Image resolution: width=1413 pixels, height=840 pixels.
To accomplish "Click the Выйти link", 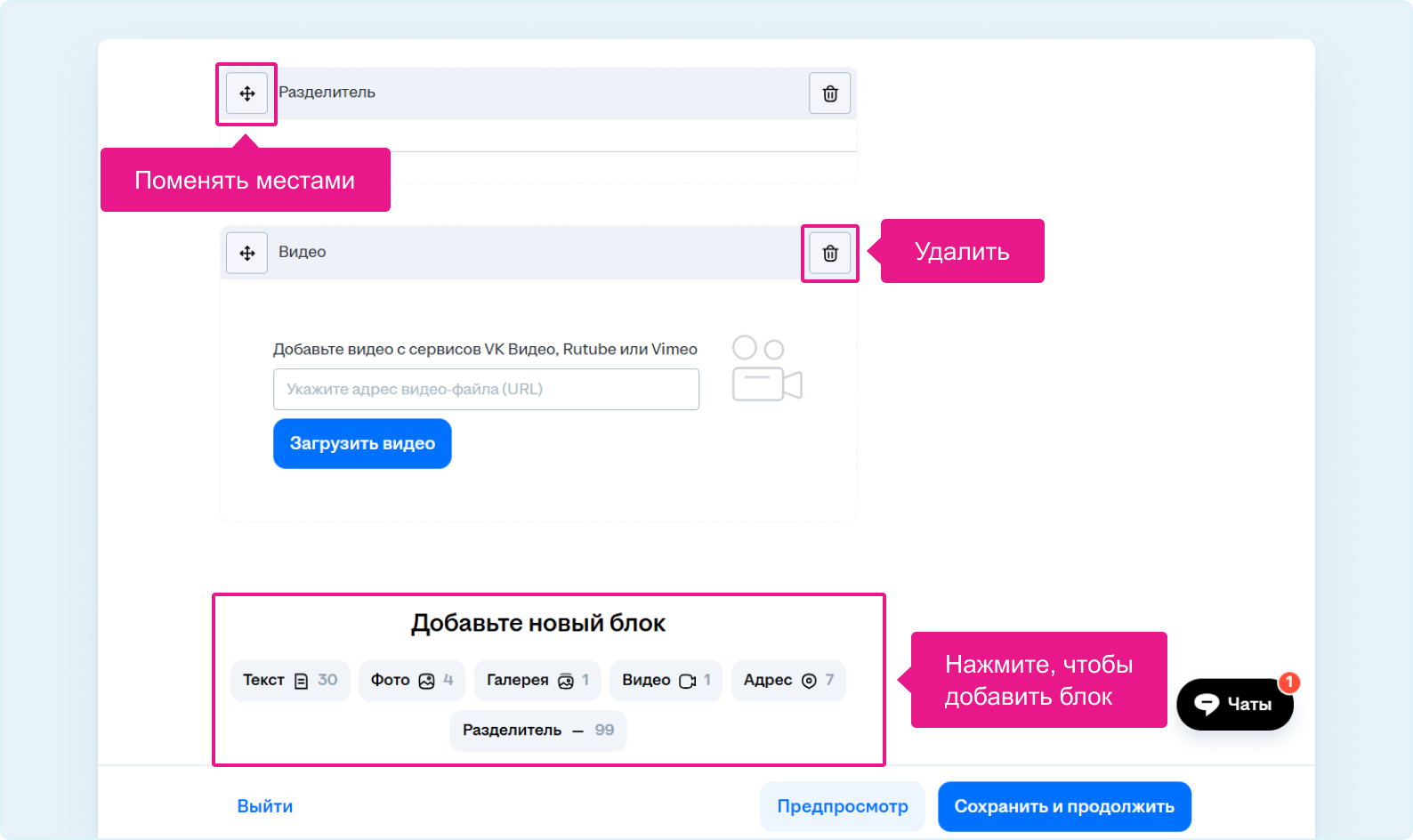I will (x=264, y=806).
